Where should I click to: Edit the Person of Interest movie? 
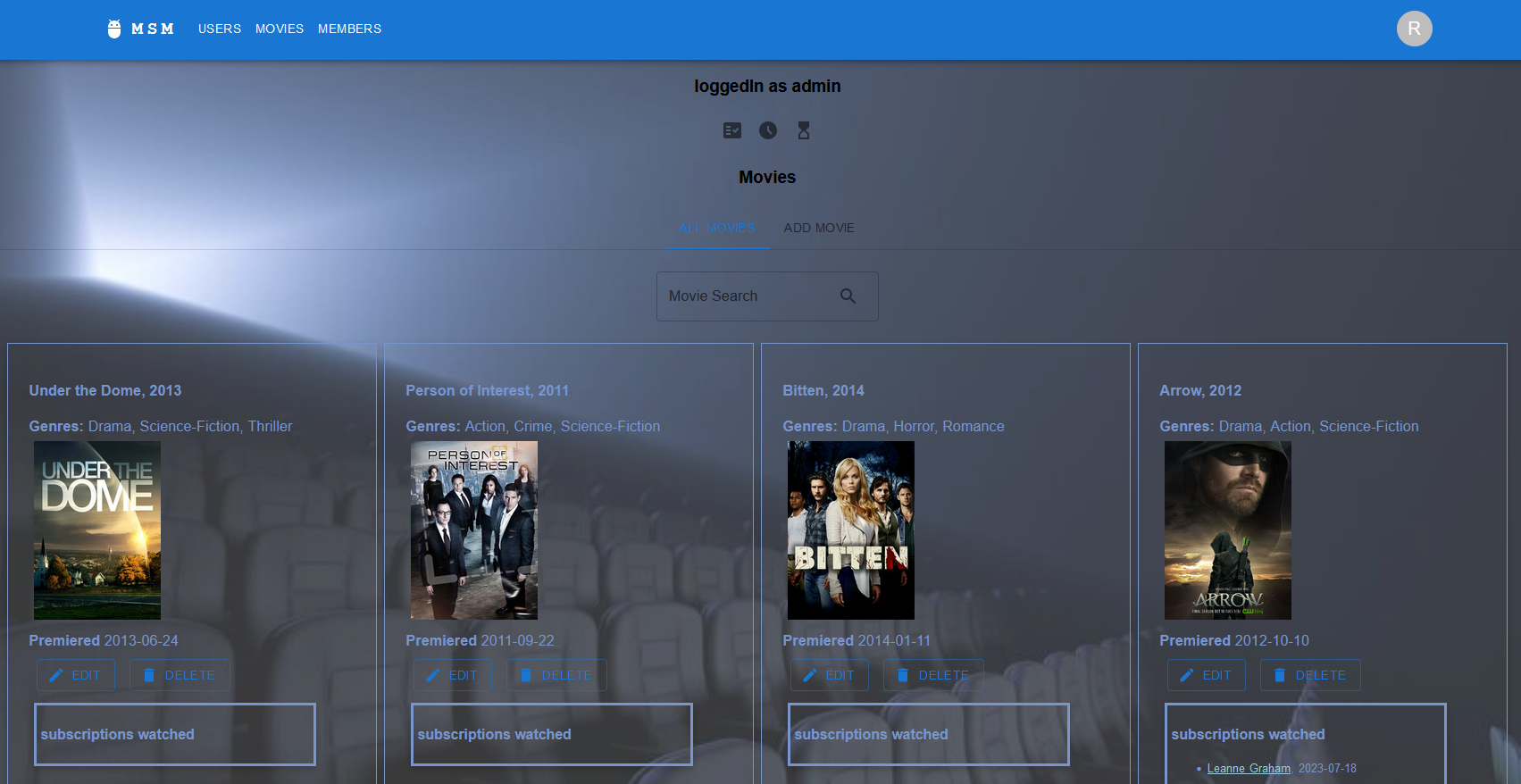click(453, 675)
